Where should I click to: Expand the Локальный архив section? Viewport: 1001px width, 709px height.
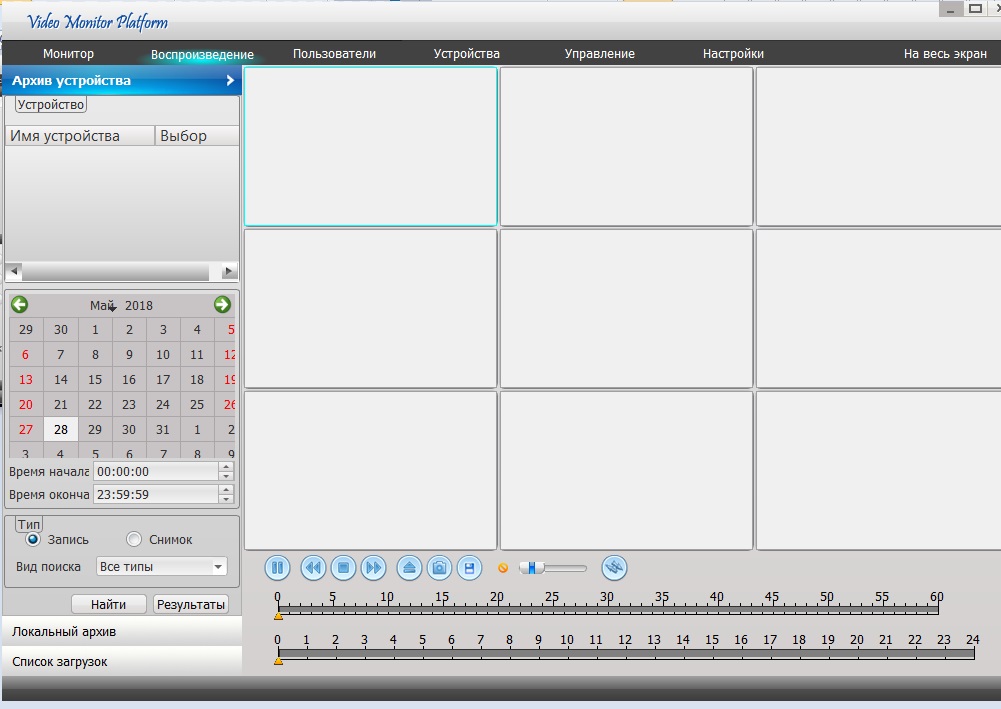(x=122, y=632)
